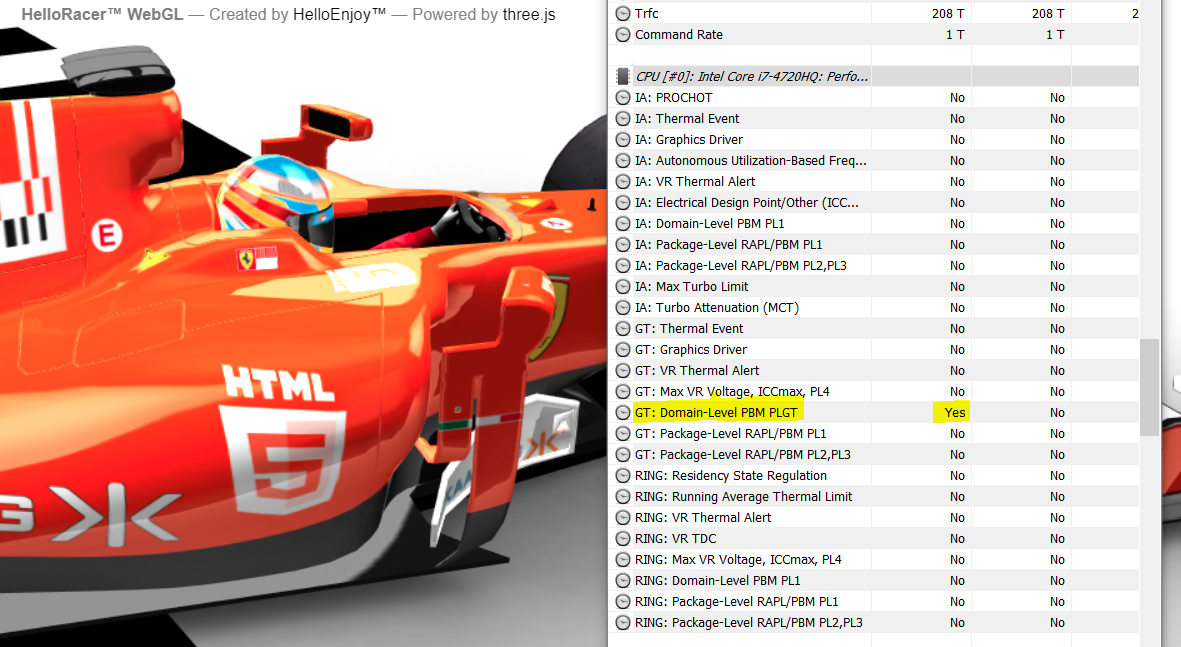Select the highlighted 'GT: Domain-Level PBM PLGT' label
Screen dimensions: 1181x647
tap(716, 413)
